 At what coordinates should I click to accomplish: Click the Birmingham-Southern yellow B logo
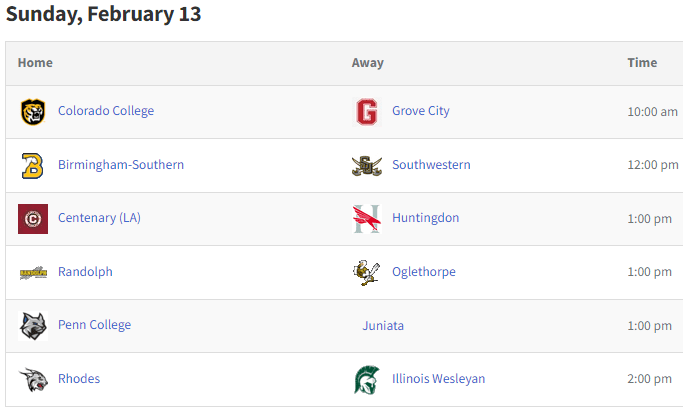tap(33, 166)
